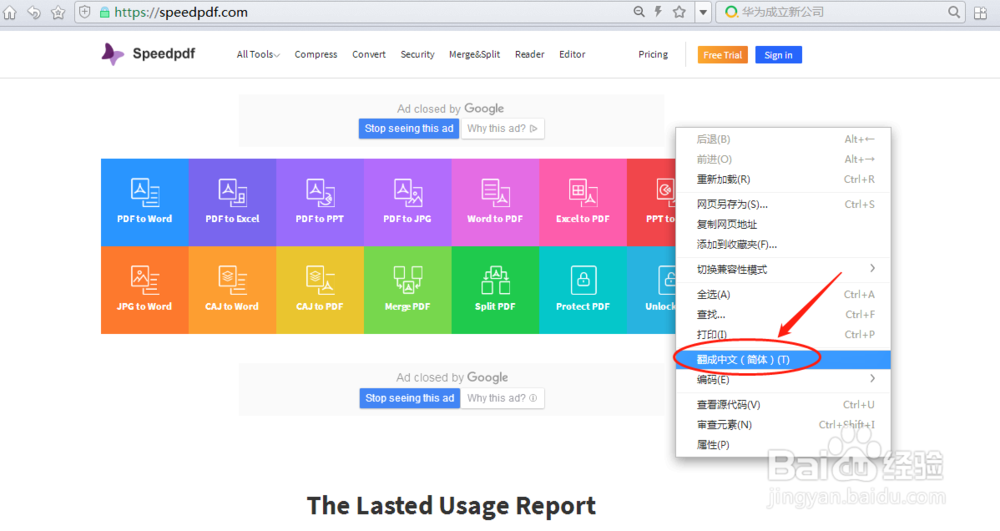Click the browser search input field
1000x531 pixels.
pos(842,12)
